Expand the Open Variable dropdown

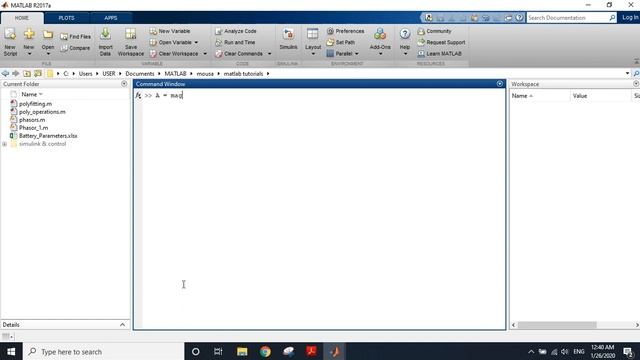(196, 42)
